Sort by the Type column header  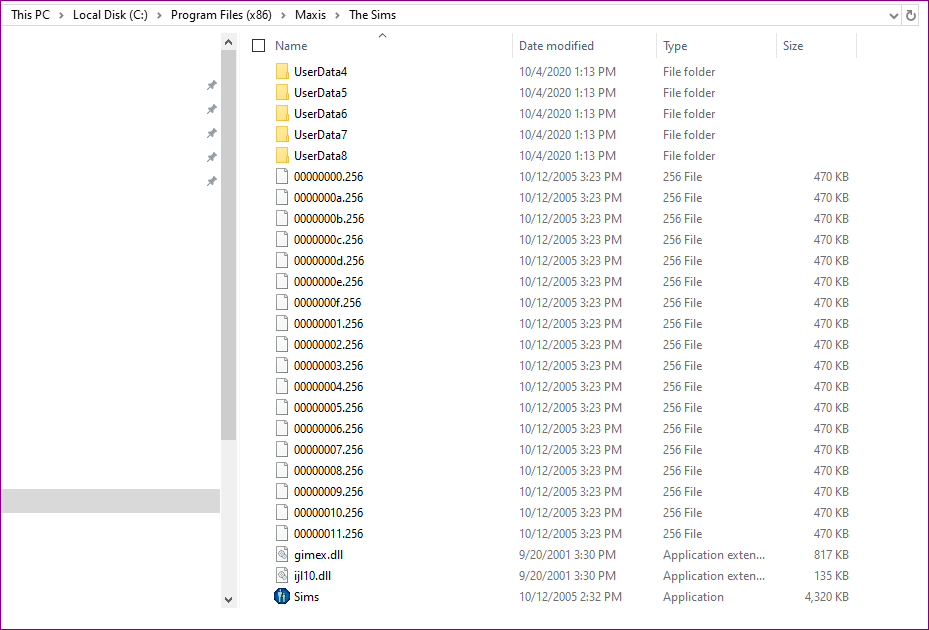(675, 46)
